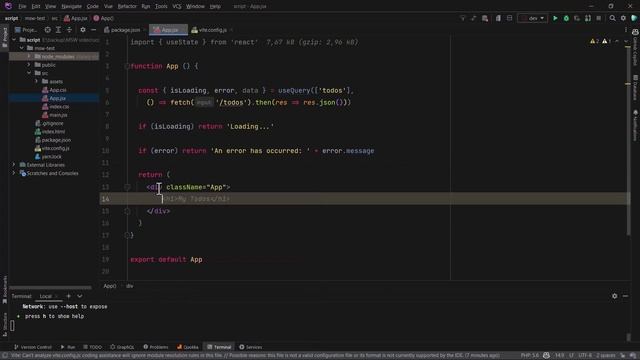Viewport: 640px width, 360px height.
Task: Toggle the Terminal tool window button
Action: pos(219,347)
